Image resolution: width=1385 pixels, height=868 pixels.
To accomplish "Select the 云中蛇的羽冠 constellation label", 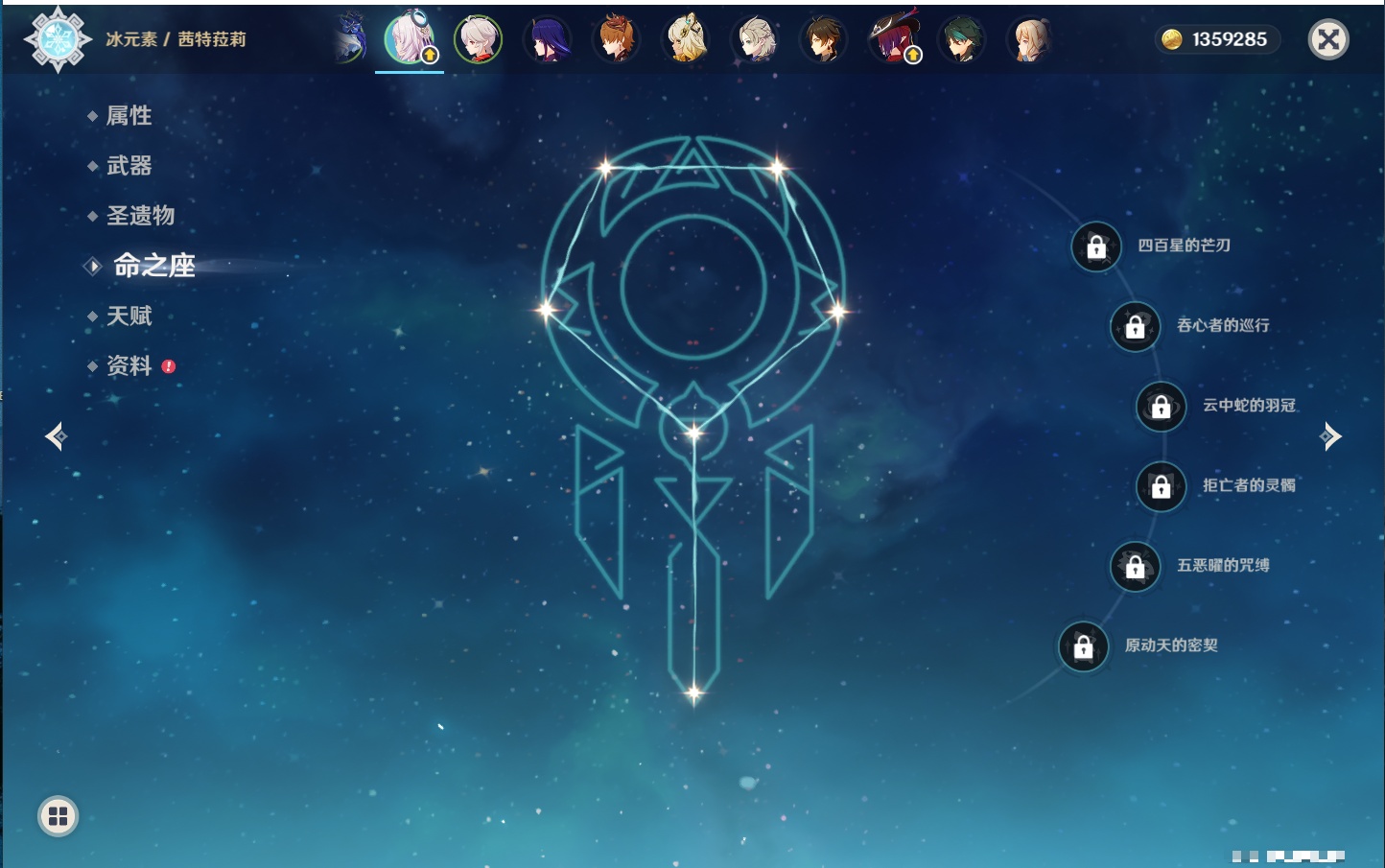I will (x=1249, y=405).
